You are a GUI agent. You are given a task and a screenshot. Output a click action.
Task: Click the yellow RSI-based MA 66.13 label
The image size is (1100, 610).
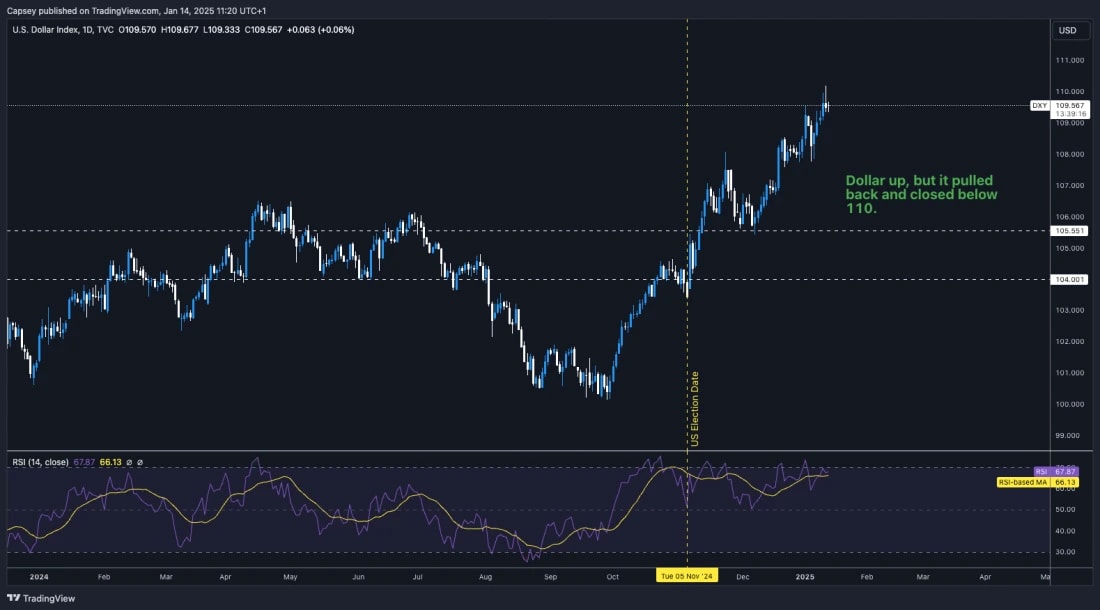1037,482
